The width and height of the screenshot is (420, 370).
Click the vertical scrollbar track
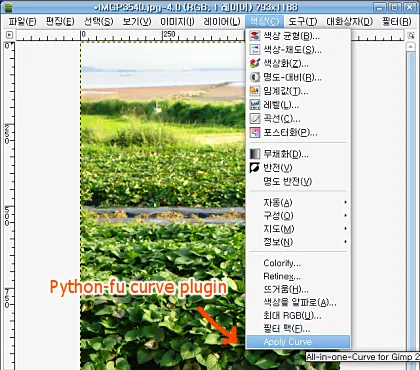(411, 211)
